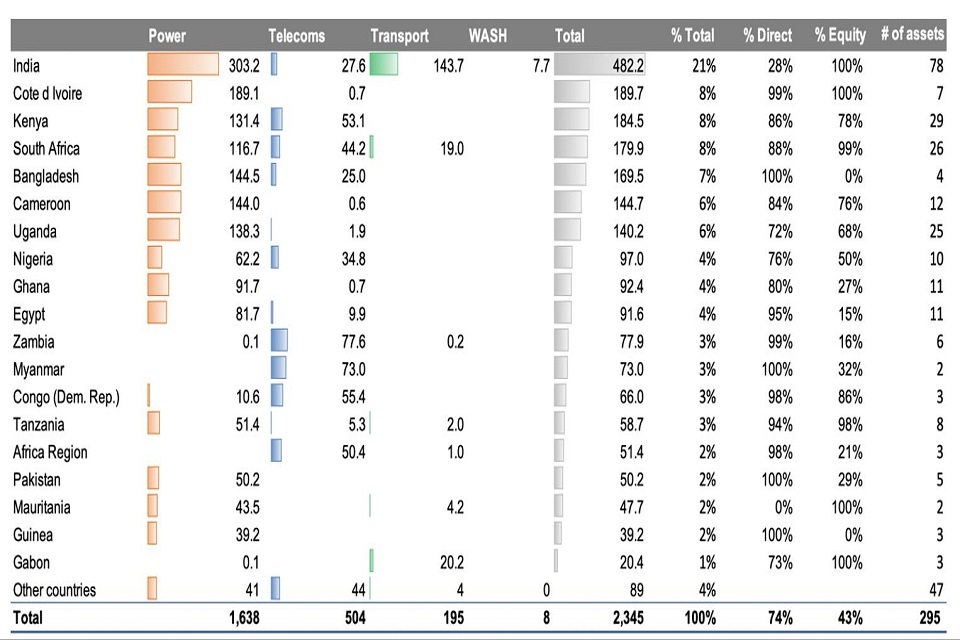The image size is (960, 640).
Task: Click India's orange Power data bar
Action: [x=183, y=66]
